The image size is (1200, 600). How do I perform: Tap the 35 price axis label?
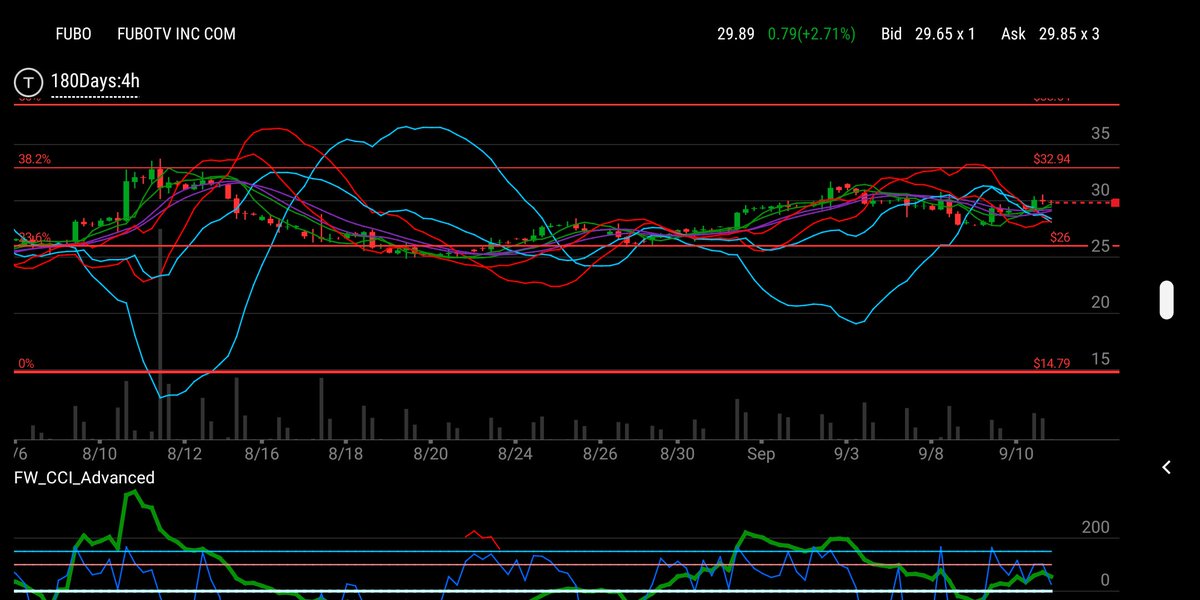1100,134
